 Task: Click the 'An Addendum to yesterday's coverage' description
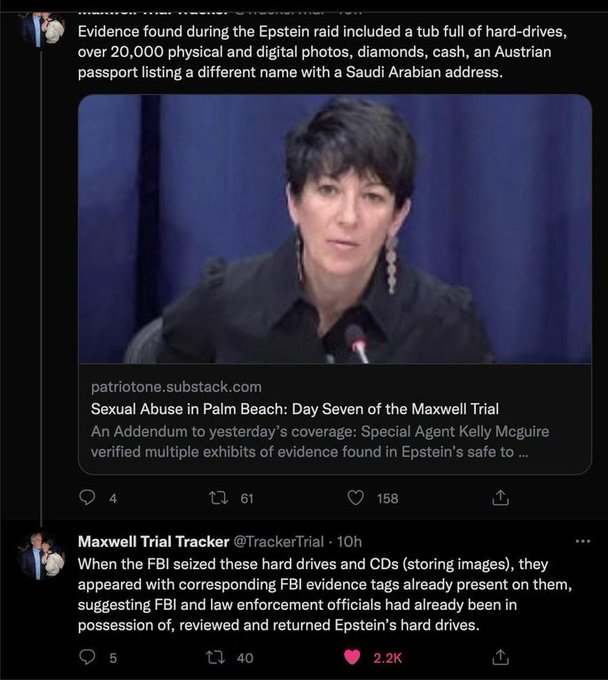click(x=320, y=441)
